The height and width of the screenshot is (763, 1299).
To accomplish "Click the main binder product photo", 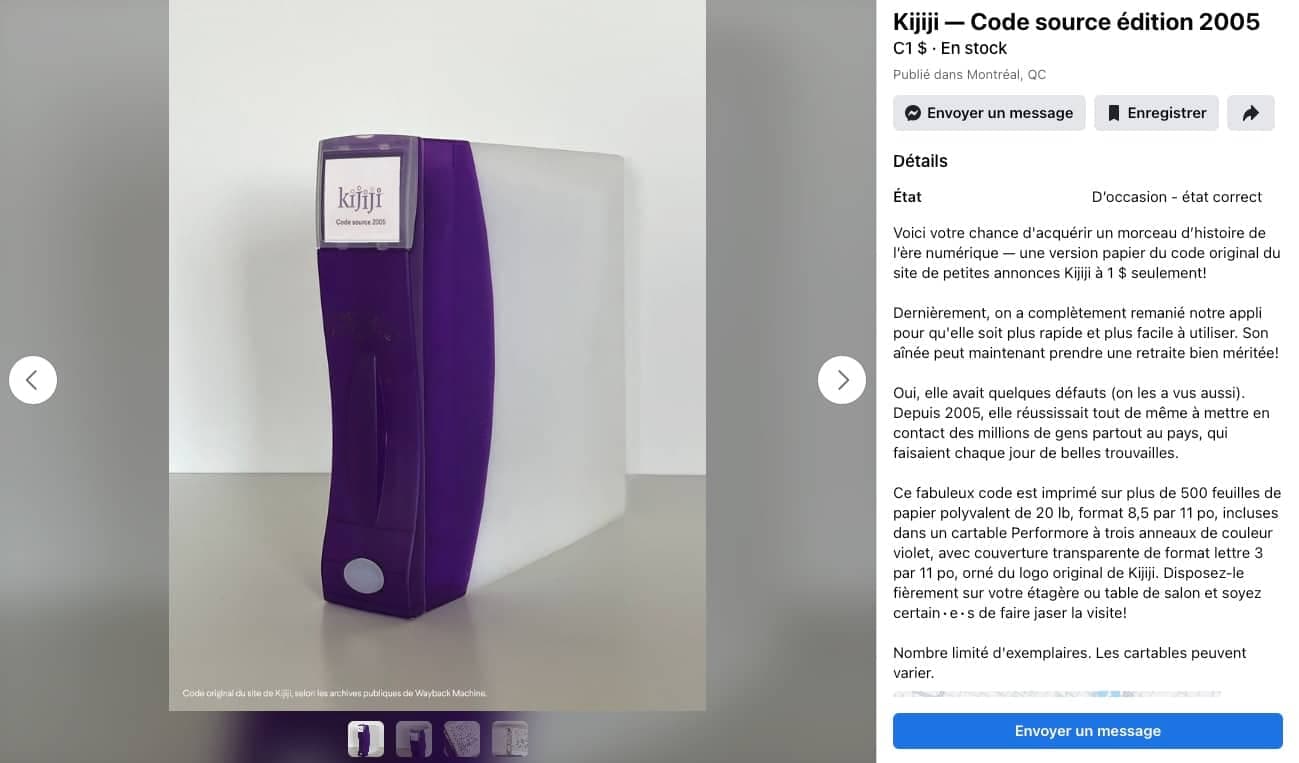I will [x=437, y=355].
